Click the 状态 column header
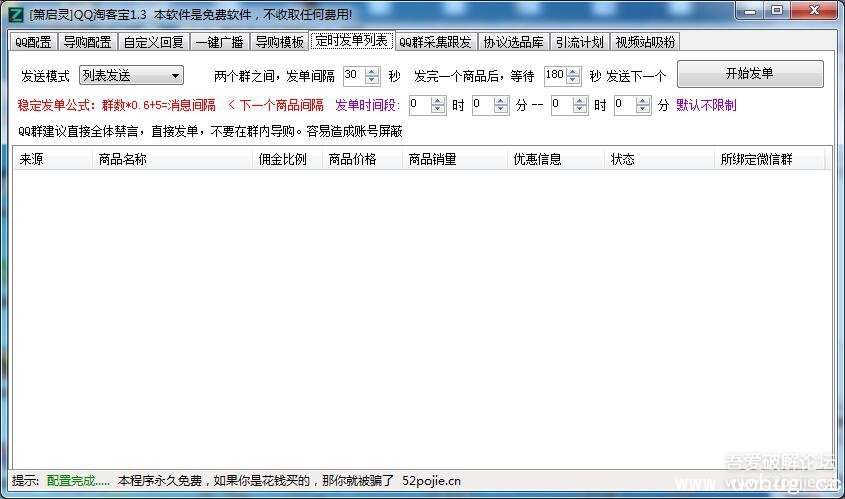The height and width of the screenshot is (499, 845). (x=659, y=159)
